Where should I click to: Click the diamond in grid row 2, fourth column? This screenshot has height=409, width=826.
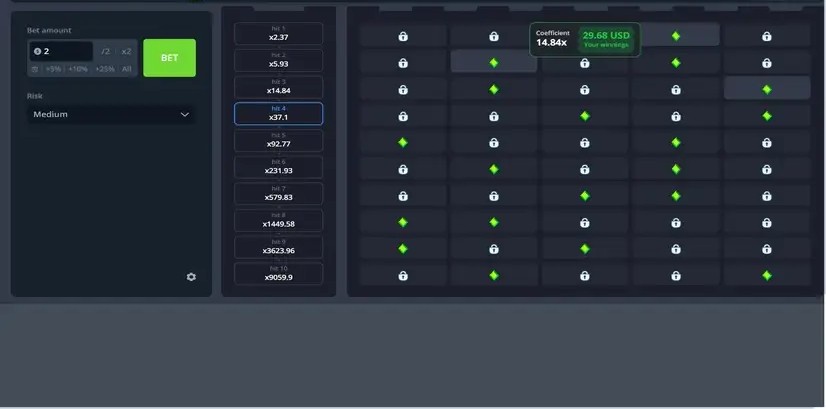[x=676, y=63]
